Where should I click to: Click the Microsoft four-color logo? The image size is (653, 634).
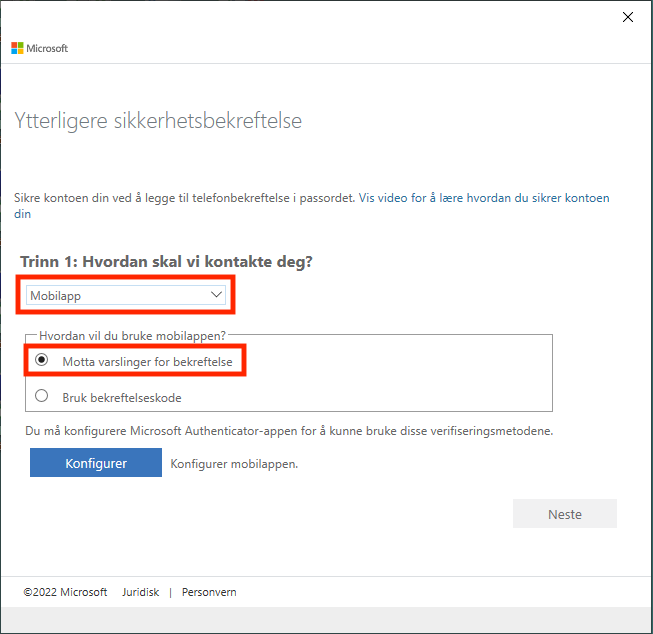(17, 48)
